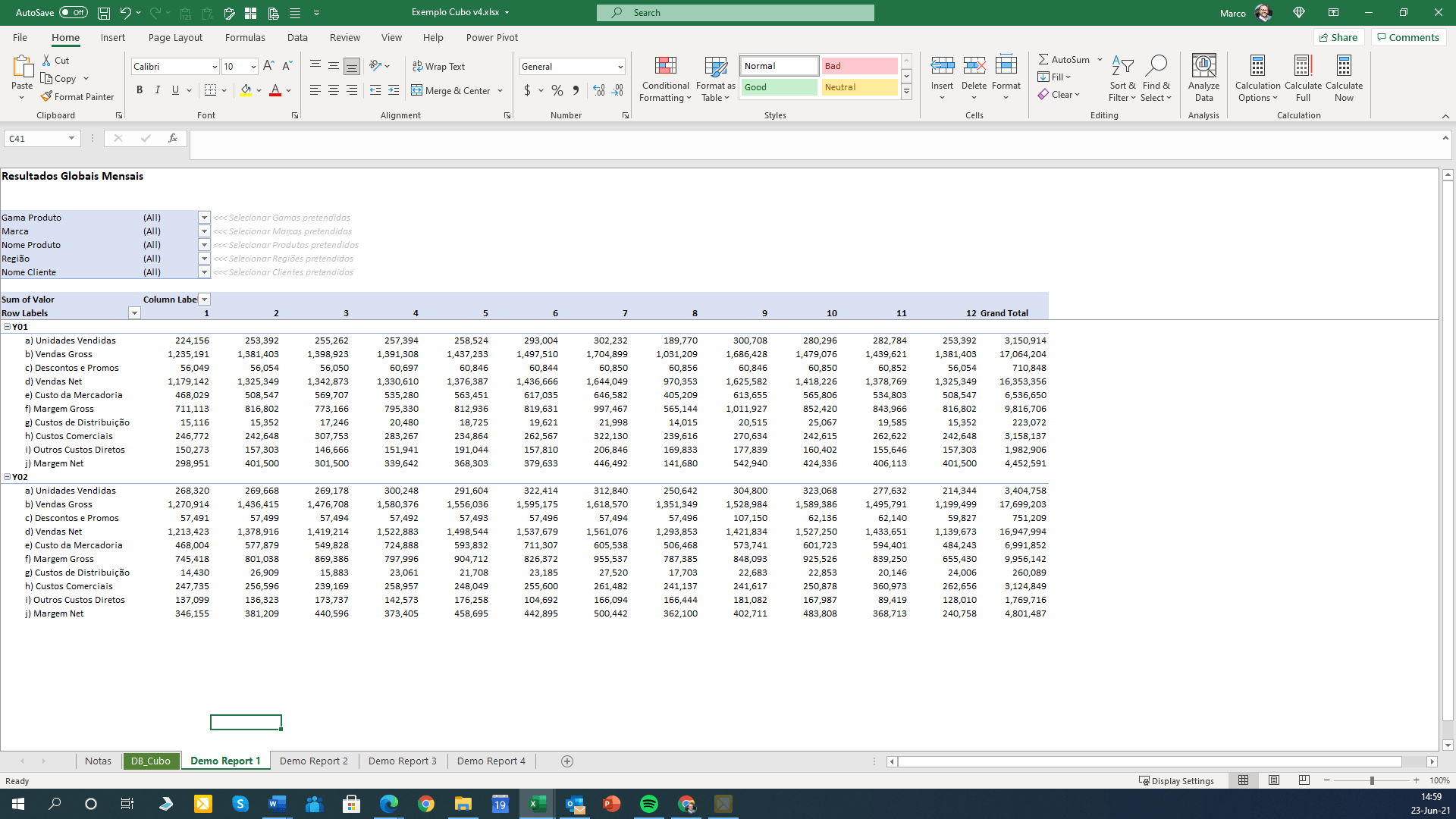
Task: Toggle the AutoSave switch
Action: click(x=73, y=13)
